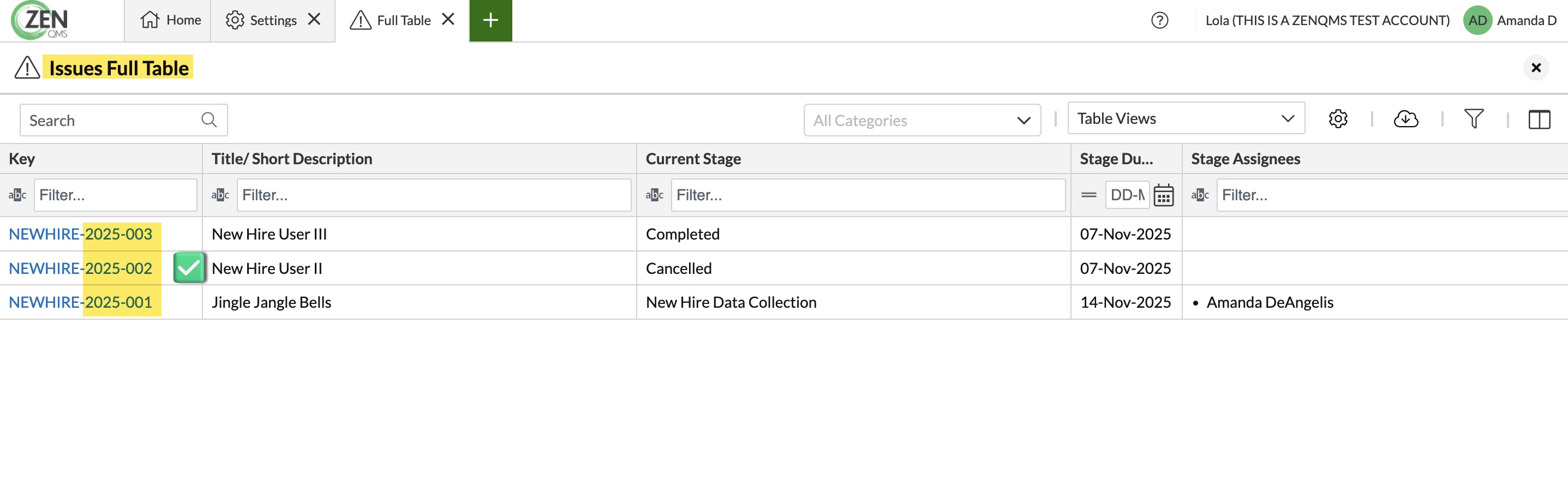
Task: Sort by the Key column header
Action: point(101,159)
